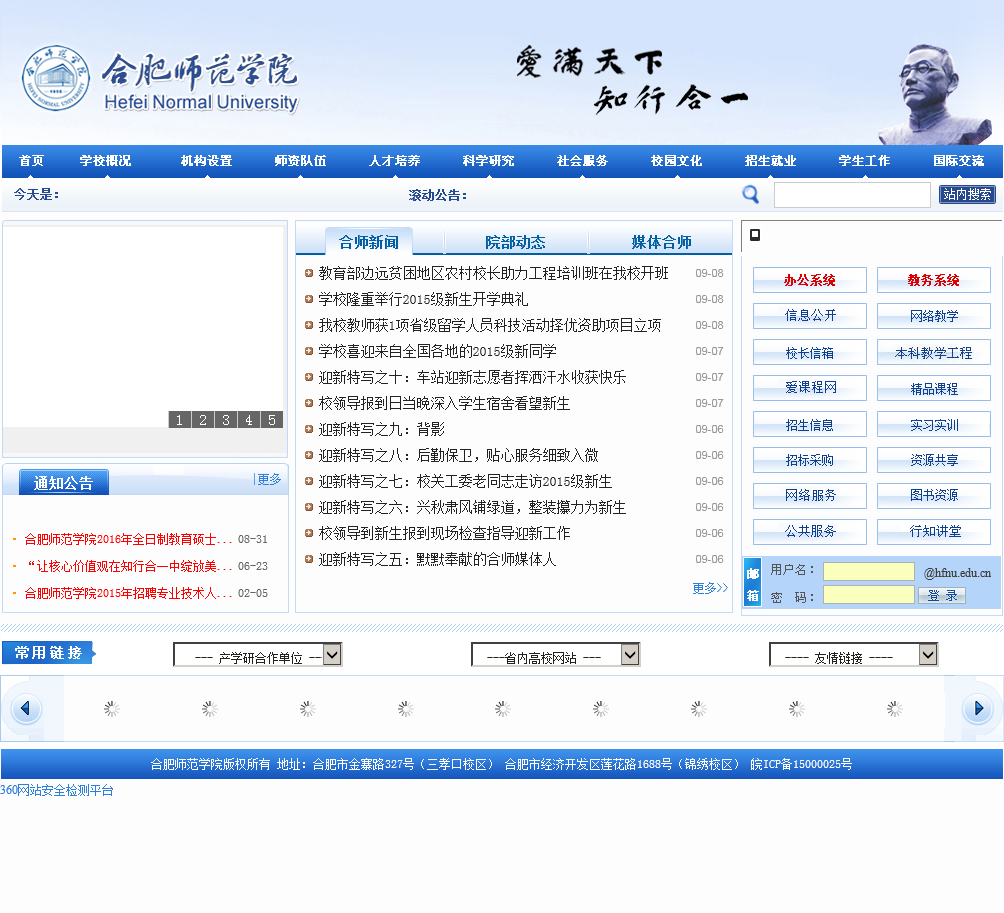The image size is (1004, 913).
Task: Open 国际交流 menu item
Action: (x=959, y=161)
